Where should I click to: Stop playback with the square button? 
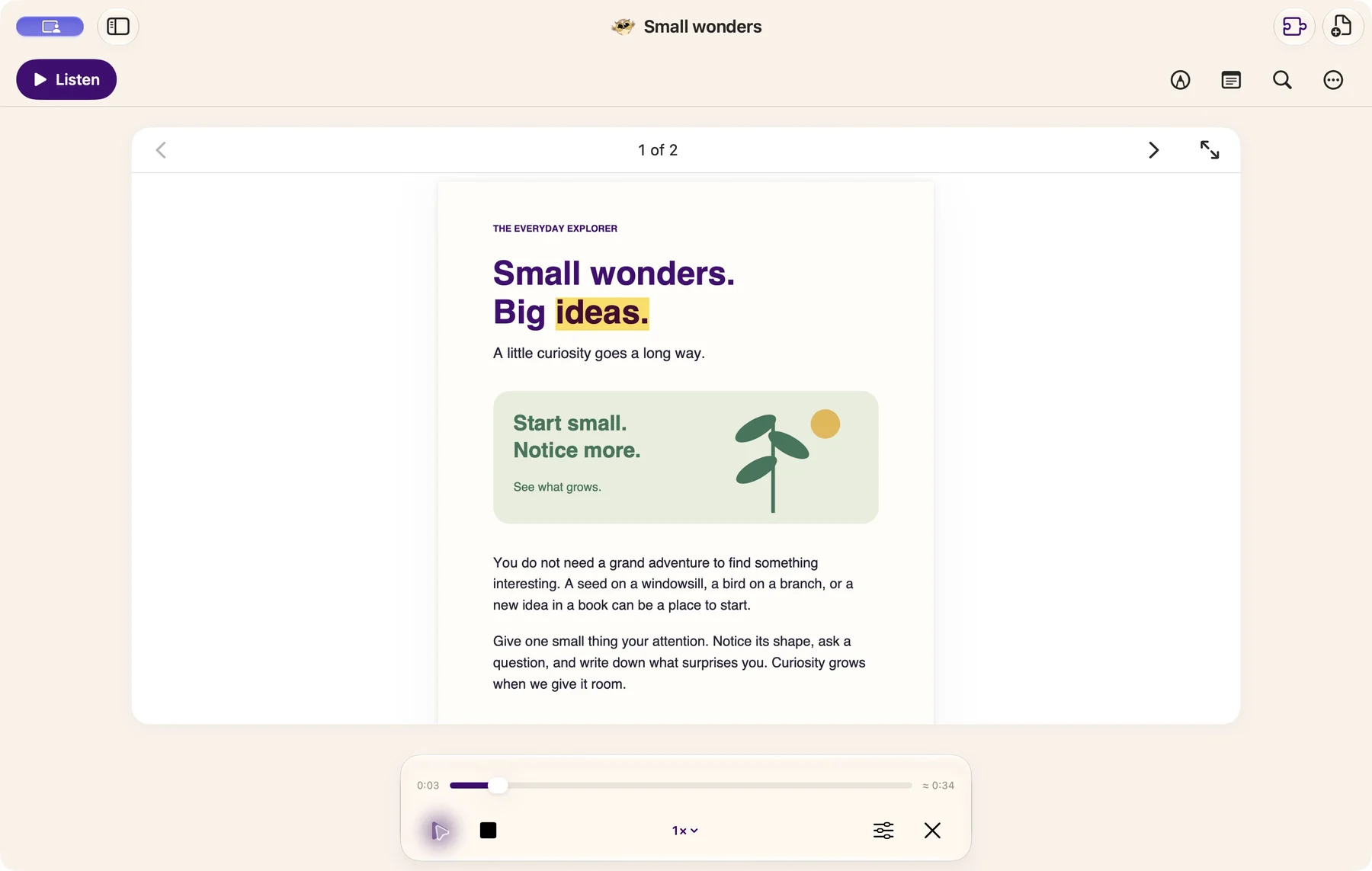click(489, 831)
